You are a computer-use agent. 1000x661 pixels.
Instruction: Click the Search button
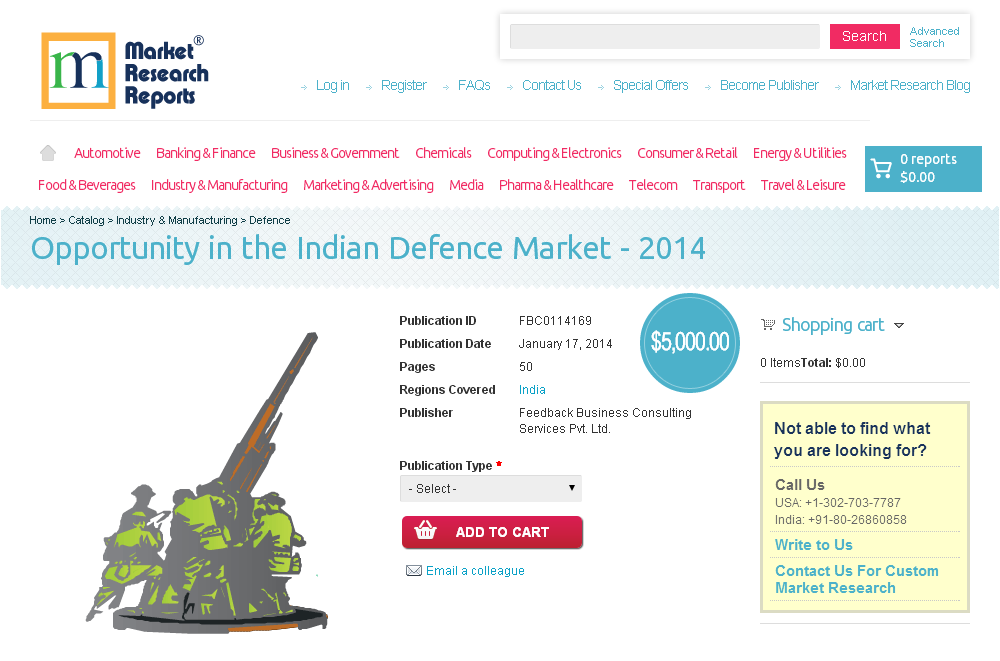point(864,35)
